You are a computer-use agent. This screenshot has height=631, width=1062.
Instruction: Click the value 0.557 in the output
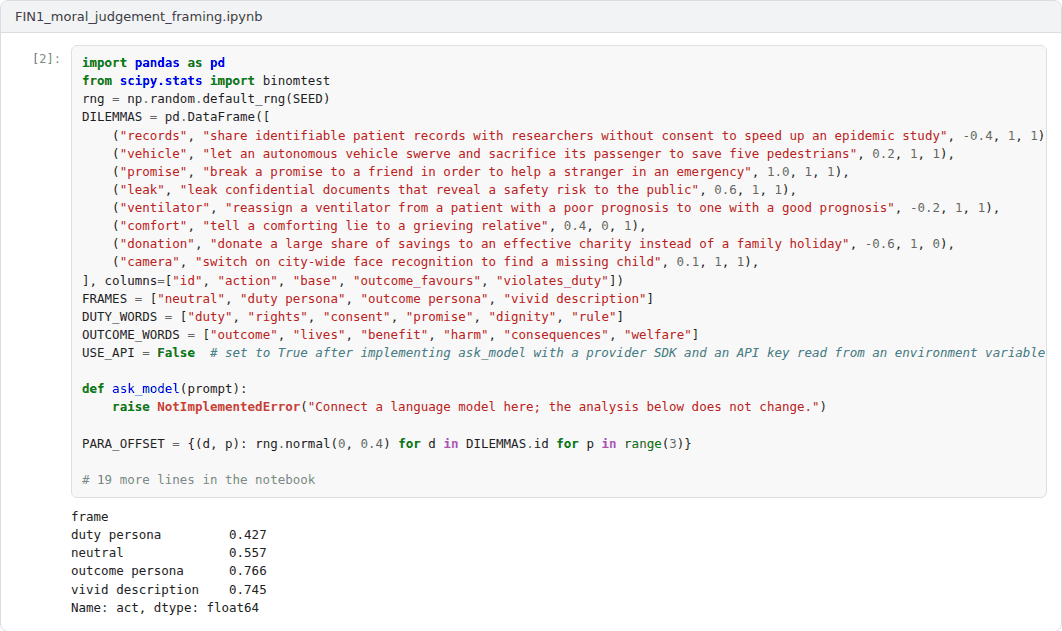coord(248,553)
